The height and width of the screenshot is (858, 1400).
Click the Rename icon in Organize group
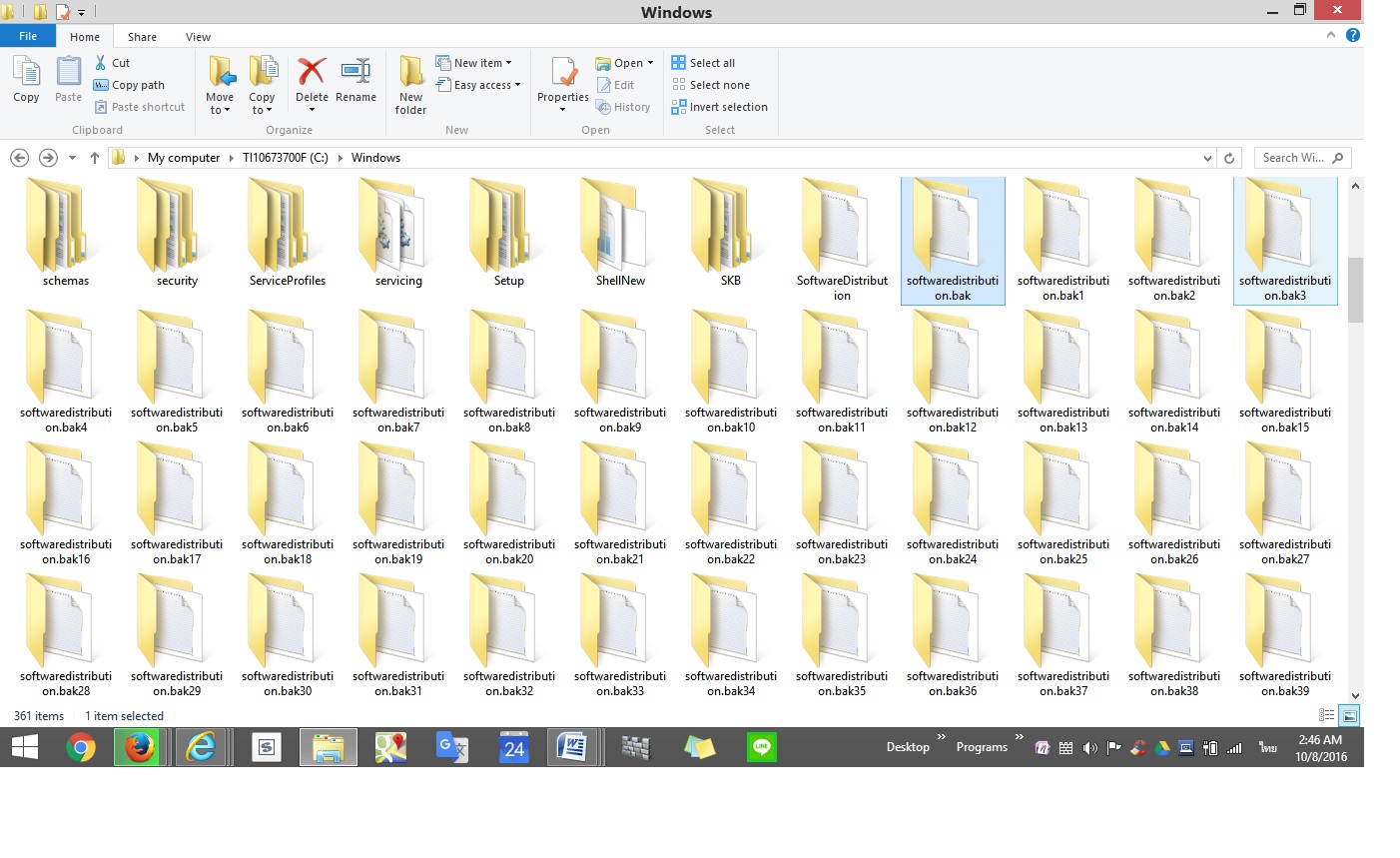click(355, 74)
